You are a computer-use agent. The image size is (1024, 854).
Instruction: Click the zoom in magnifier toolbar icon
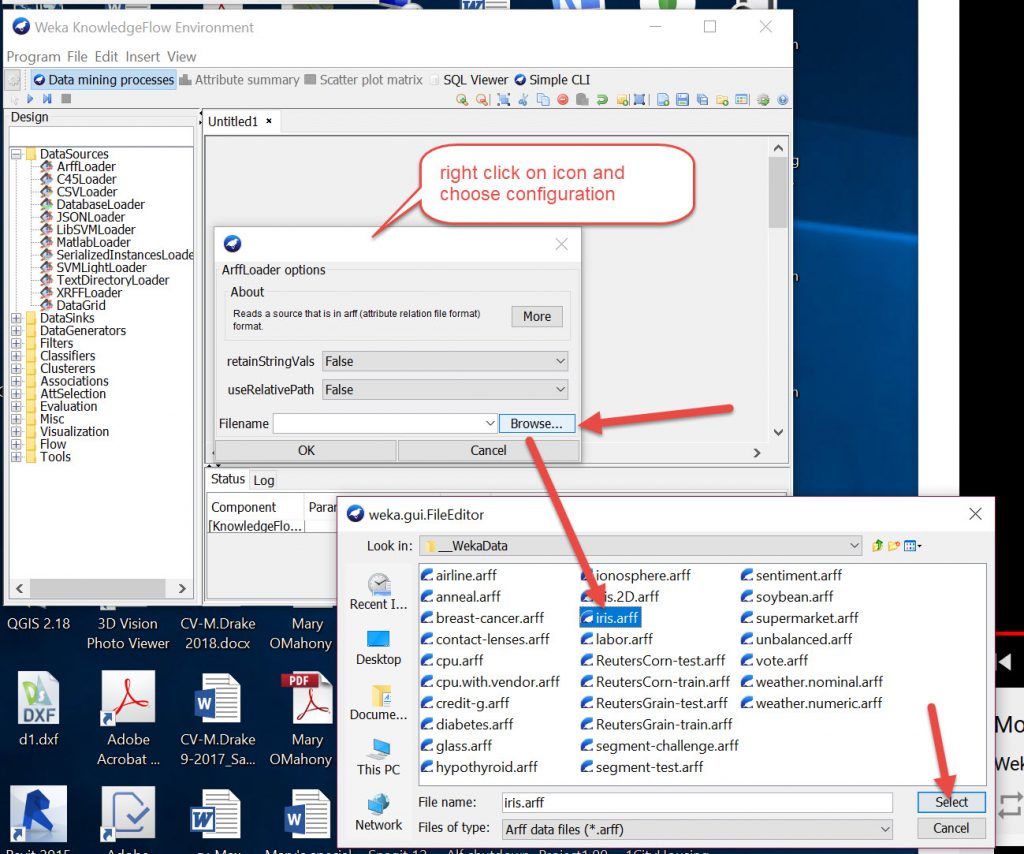coord(462,99)
